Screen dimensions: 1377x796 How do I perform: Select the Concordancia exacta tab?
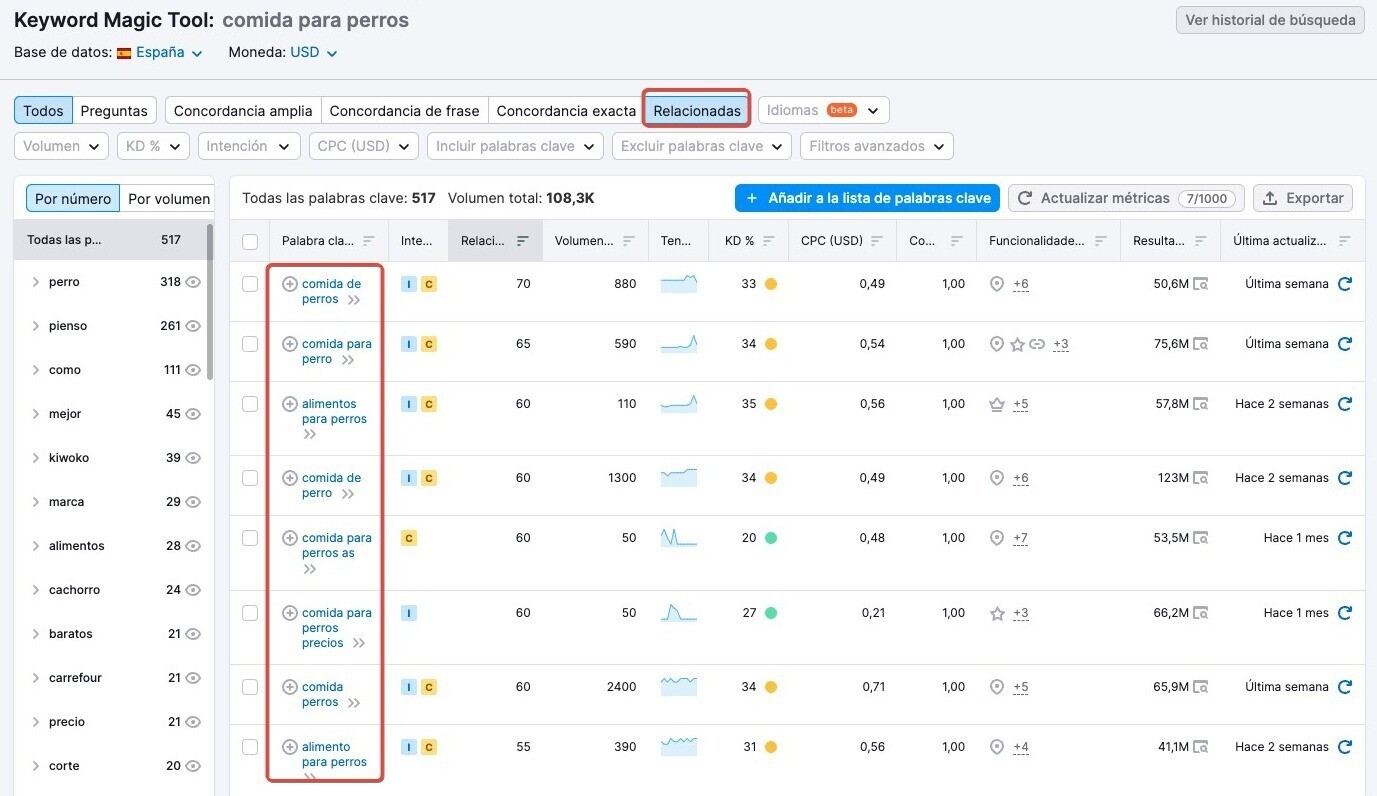click(566, 110)
